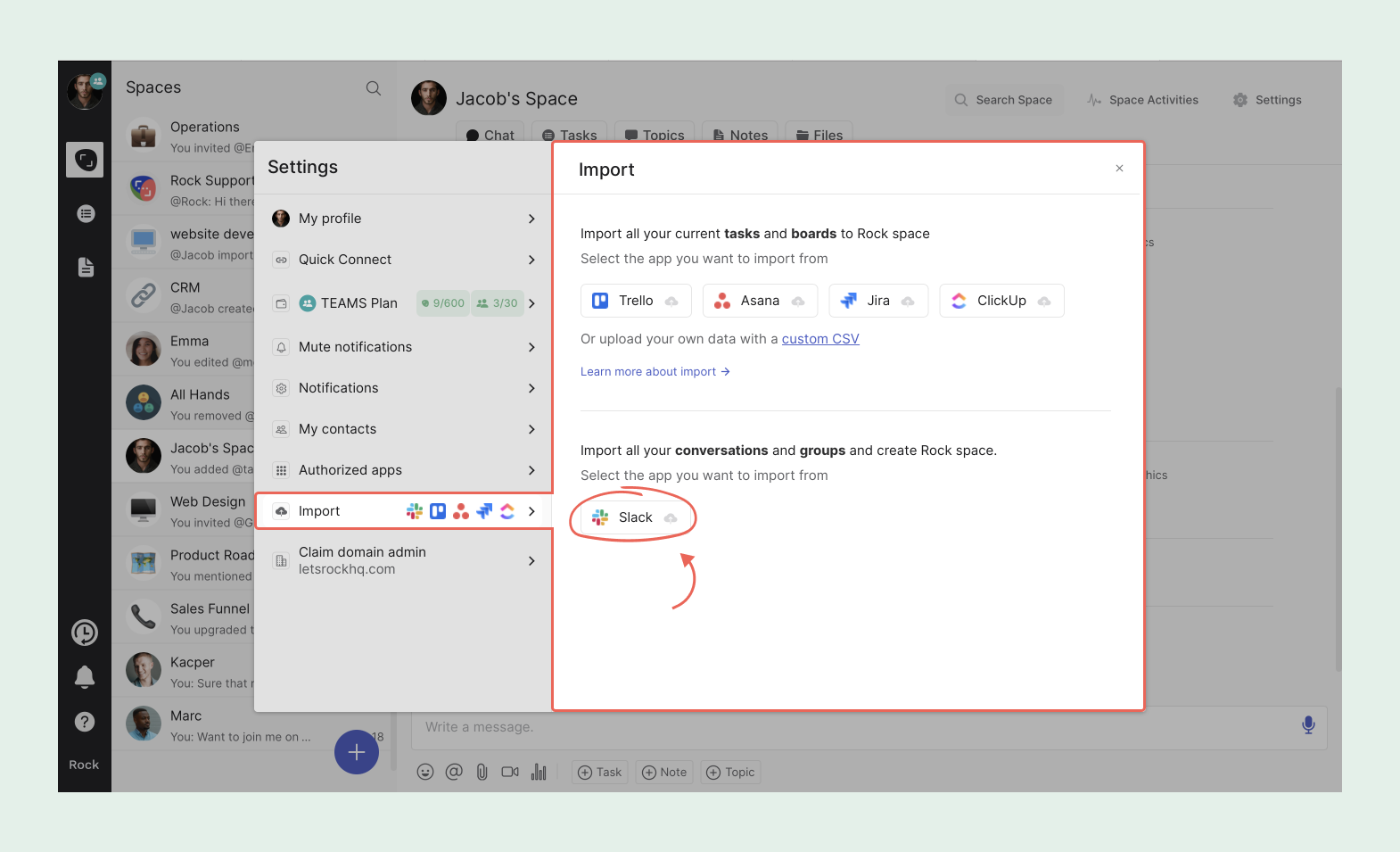Click the blue plus button to create new
This screenshot has height=852, width=1400.
coord(357,752)
